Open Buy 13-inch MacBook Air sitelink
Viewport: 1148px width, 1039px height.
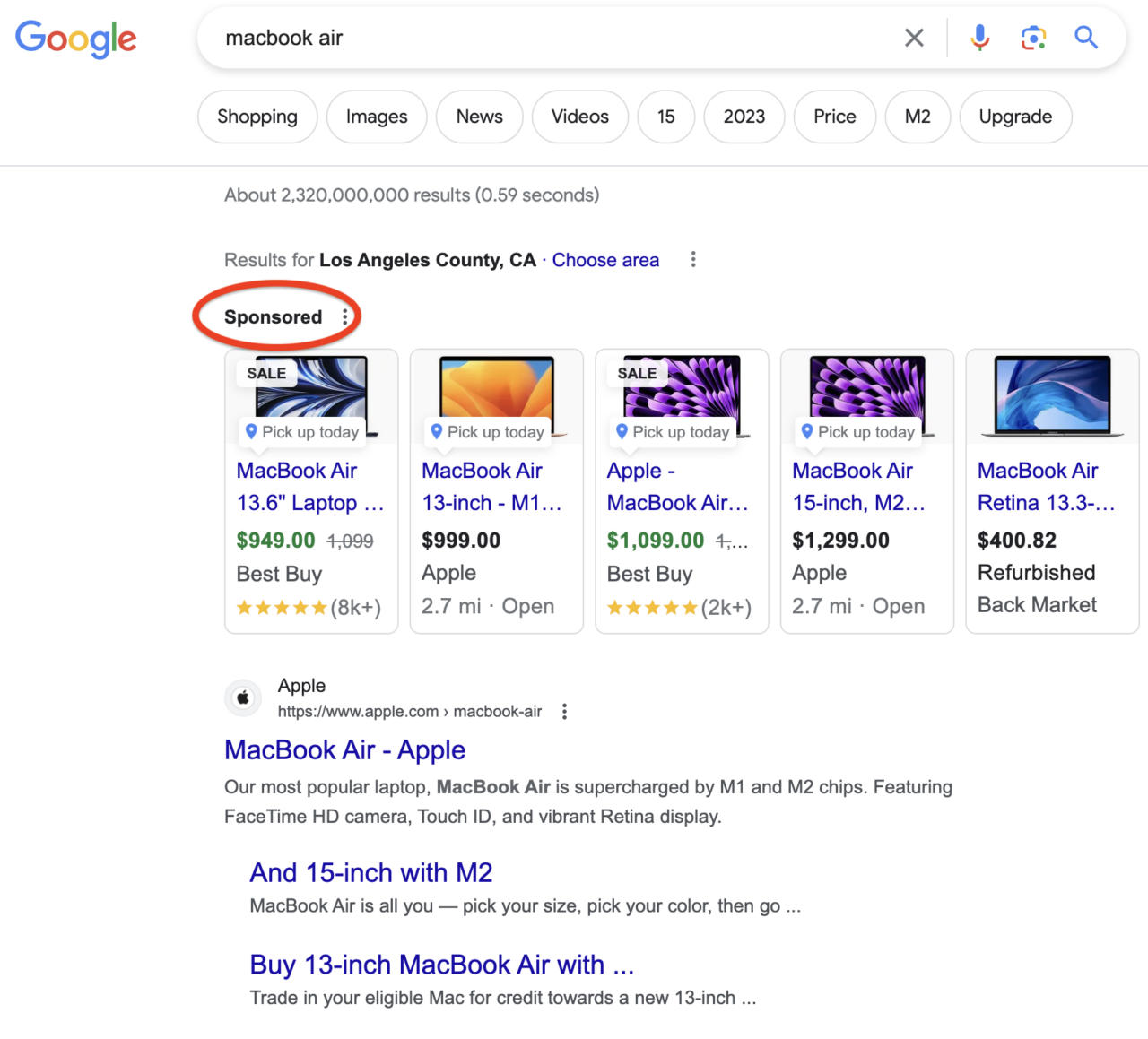(441, 965)
